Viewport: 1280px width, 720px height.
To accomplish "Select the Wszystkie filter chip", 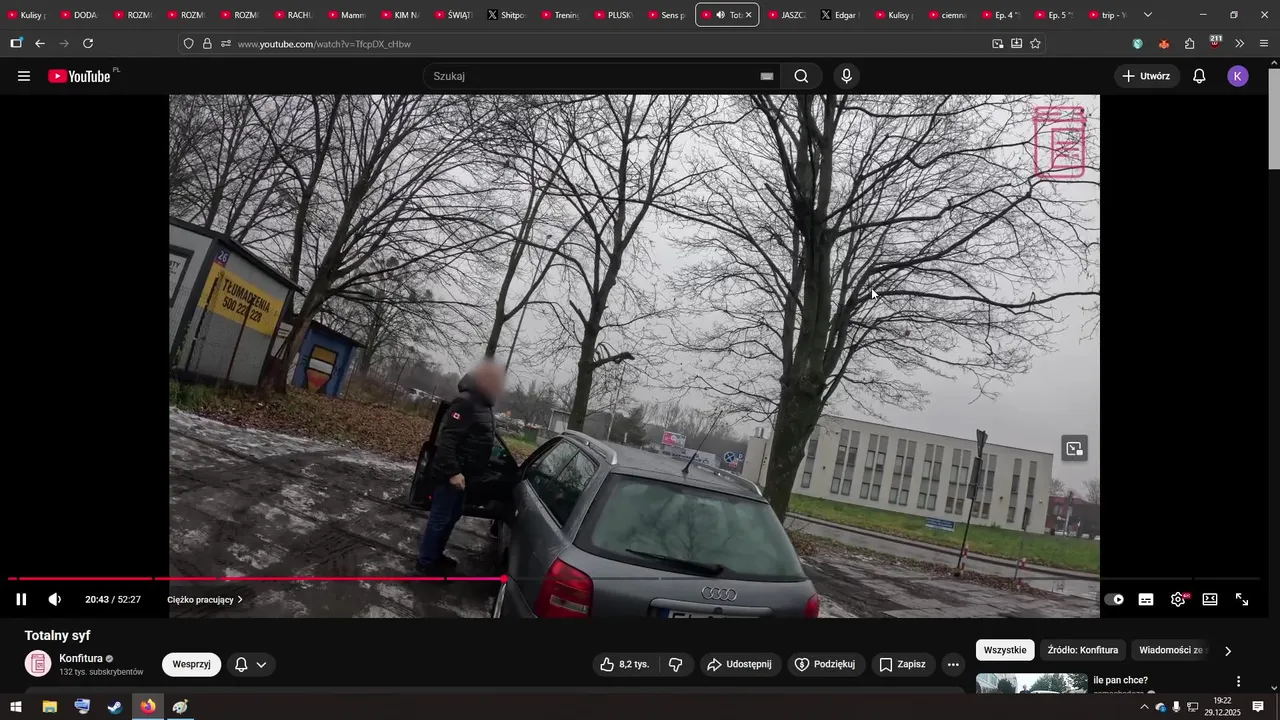I will coord(1005,650).
